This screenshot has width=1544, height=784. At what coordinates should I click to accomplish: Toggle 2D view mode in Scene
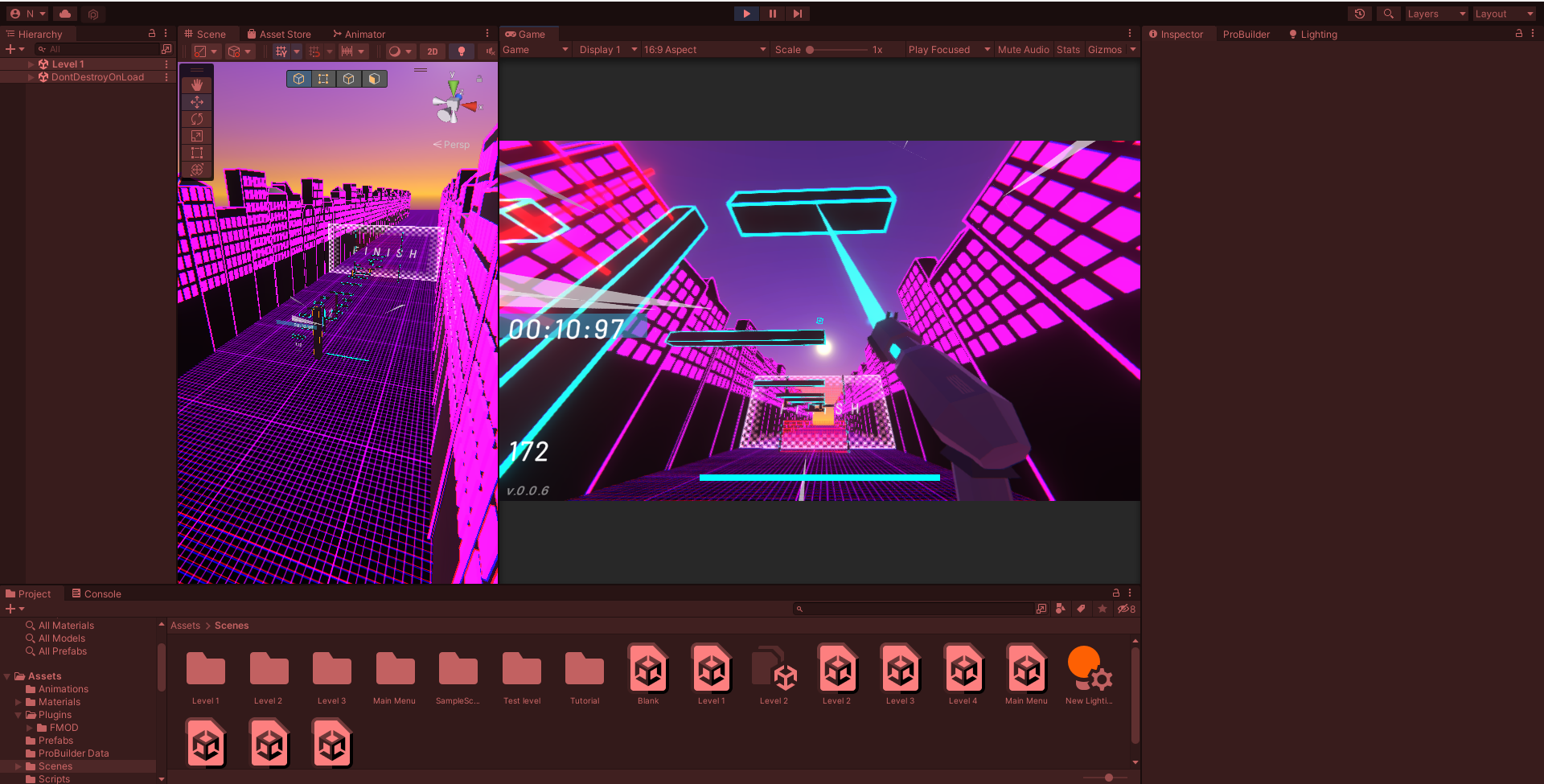coord(433,51)
